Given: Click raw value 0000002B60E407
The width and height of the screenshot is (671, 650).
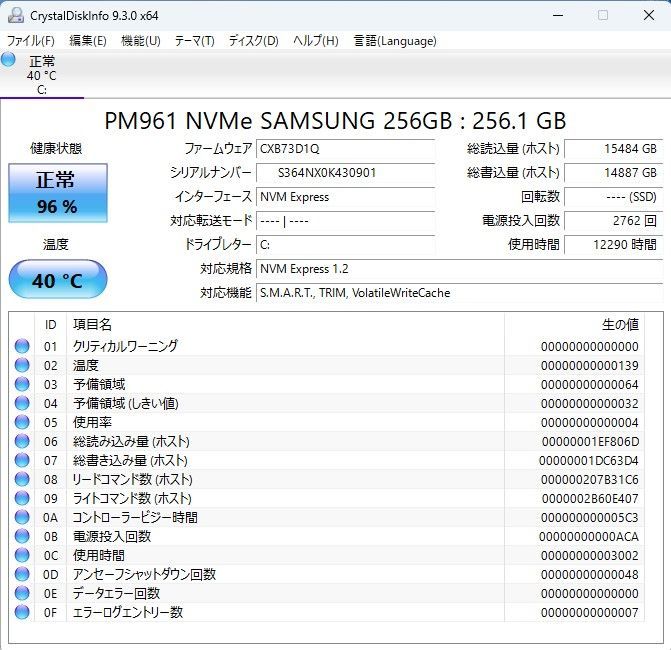Looking at the screenshot, I should click(x=590, y=499).
